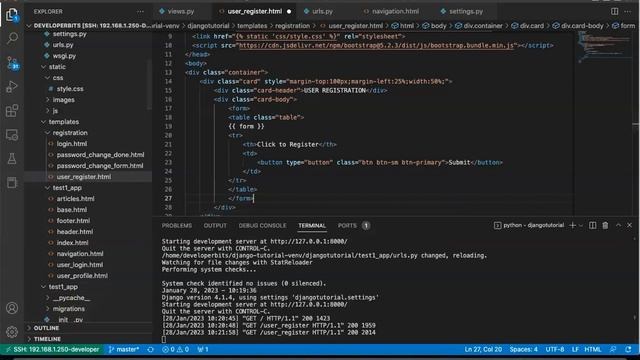
Task: Open the Extensions view
Action: click(12, 111)
